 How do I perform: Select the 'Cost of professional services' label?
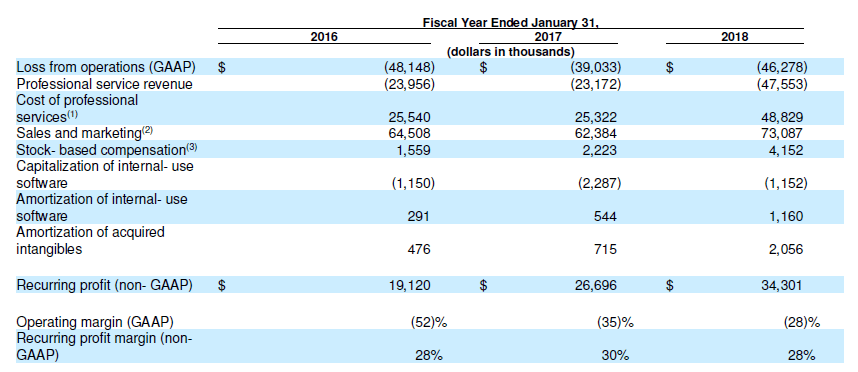click(77, 108)
